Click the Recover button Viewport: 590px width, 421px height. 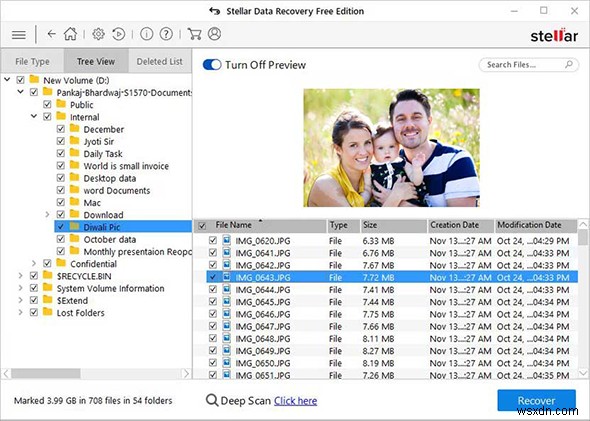537,400
